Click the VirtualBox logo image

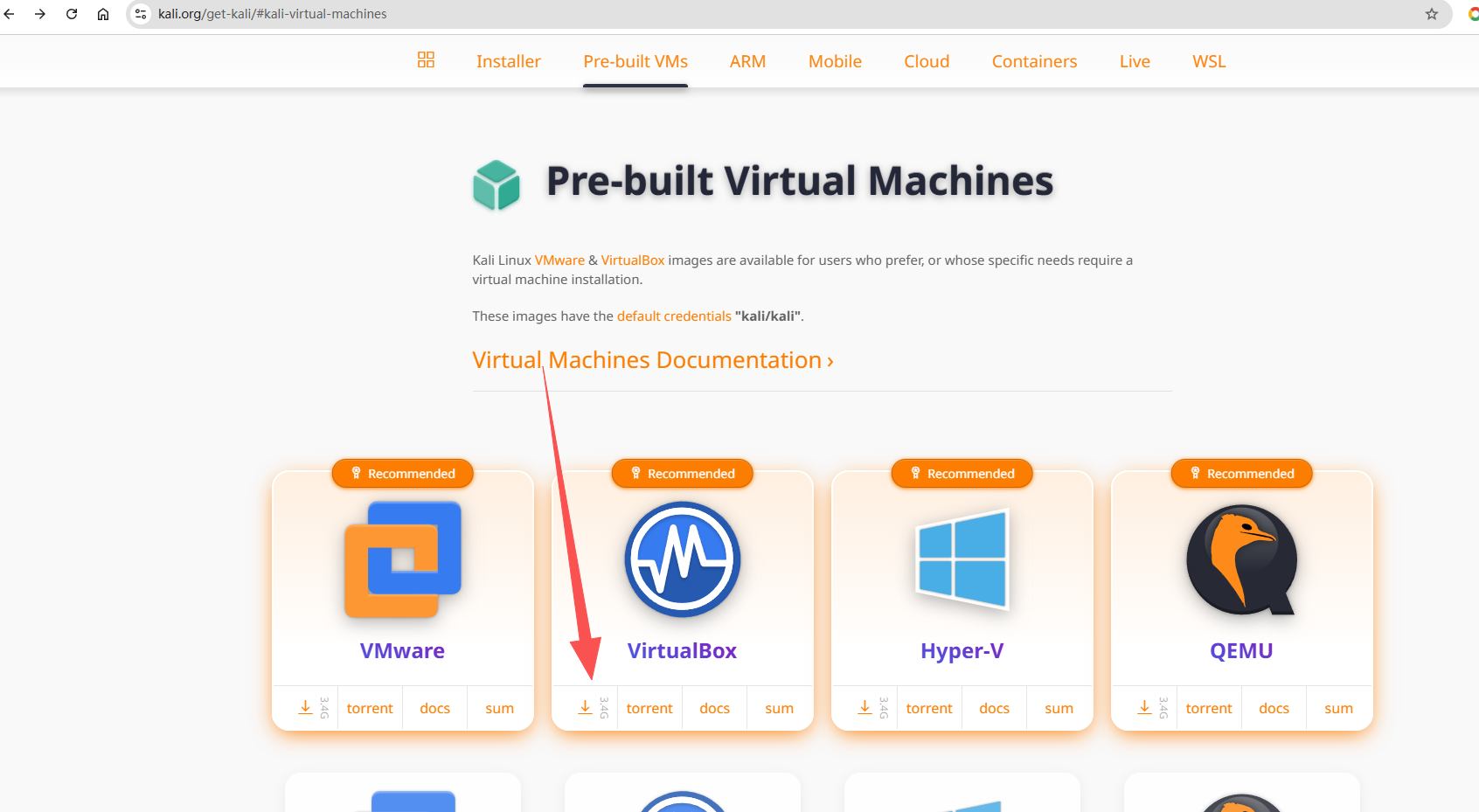pyautogui.click(x=683, y=559)
